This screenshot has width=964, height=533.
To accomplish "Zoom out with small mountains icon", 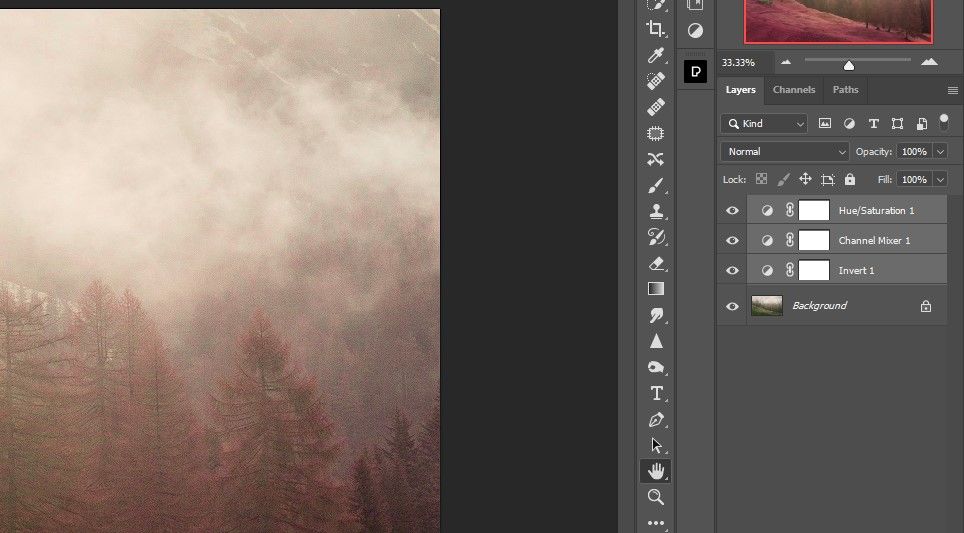I will [785, 62].
